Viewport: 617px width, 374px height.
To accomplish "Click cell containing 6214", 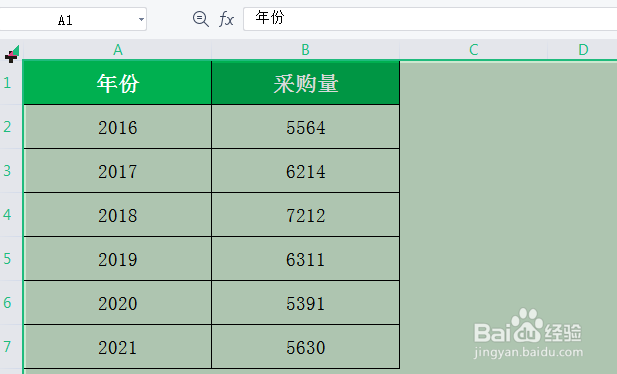I will coord(305,171).
